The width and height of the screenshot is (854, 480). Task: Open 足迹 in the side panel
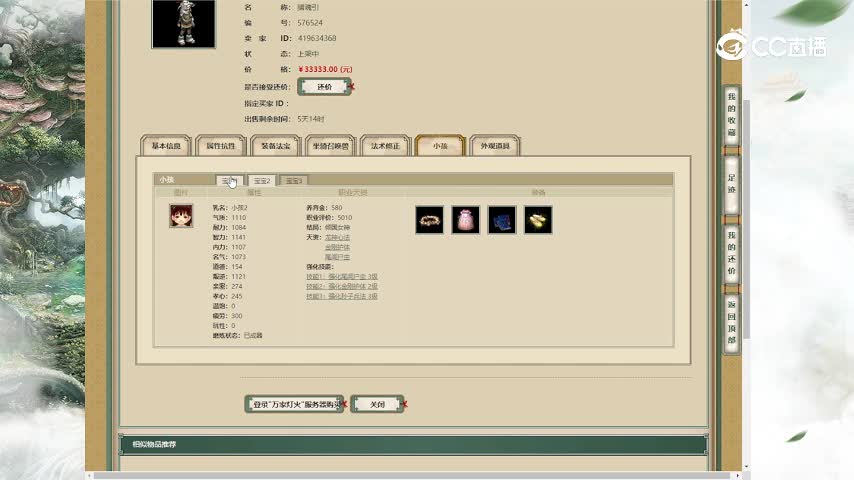[x=731, y=184]
